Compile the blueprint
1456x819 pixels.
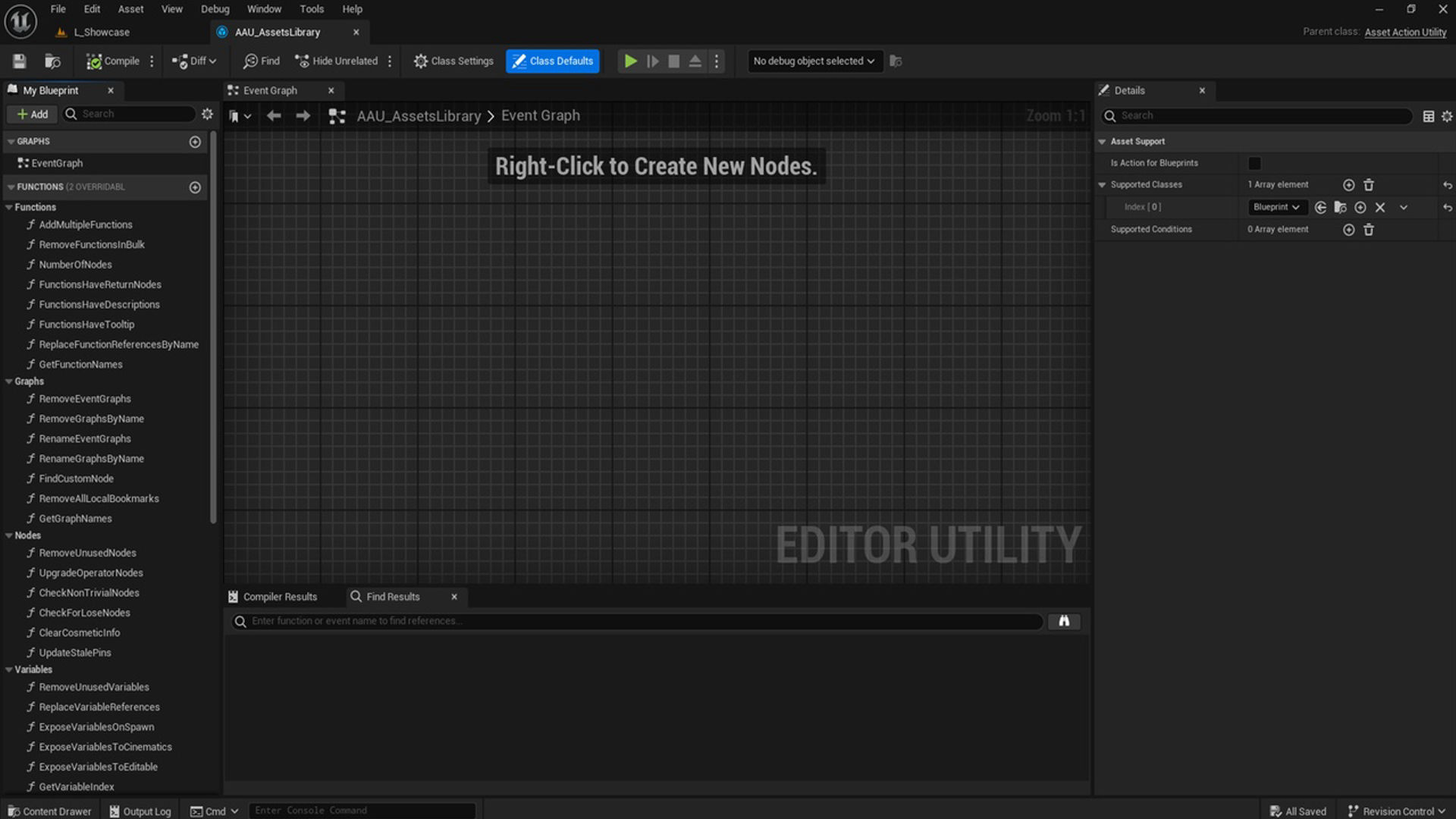(113, 61)
